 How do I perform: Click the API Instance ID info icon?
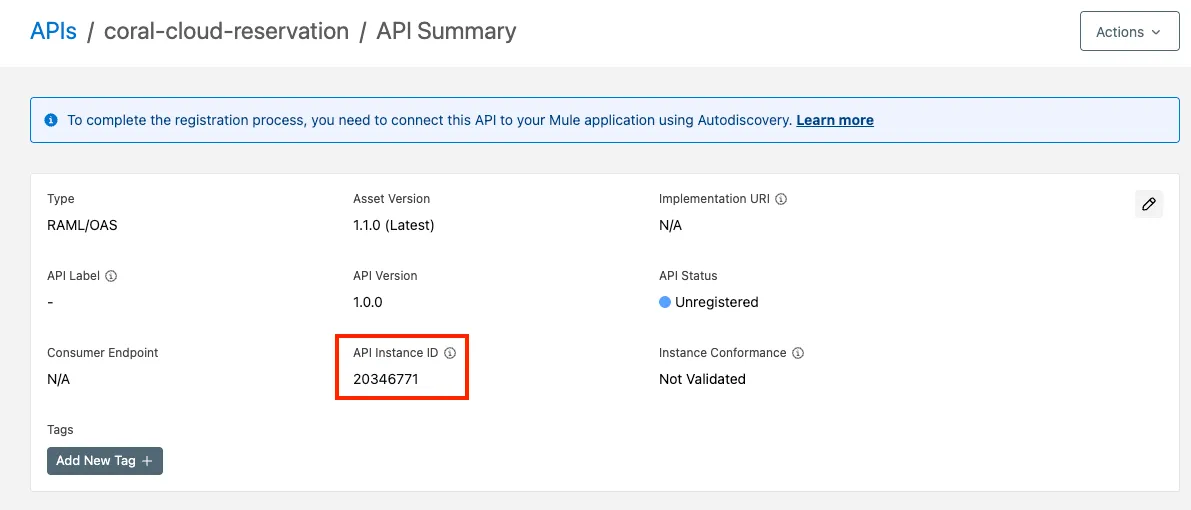click(450, 353)
